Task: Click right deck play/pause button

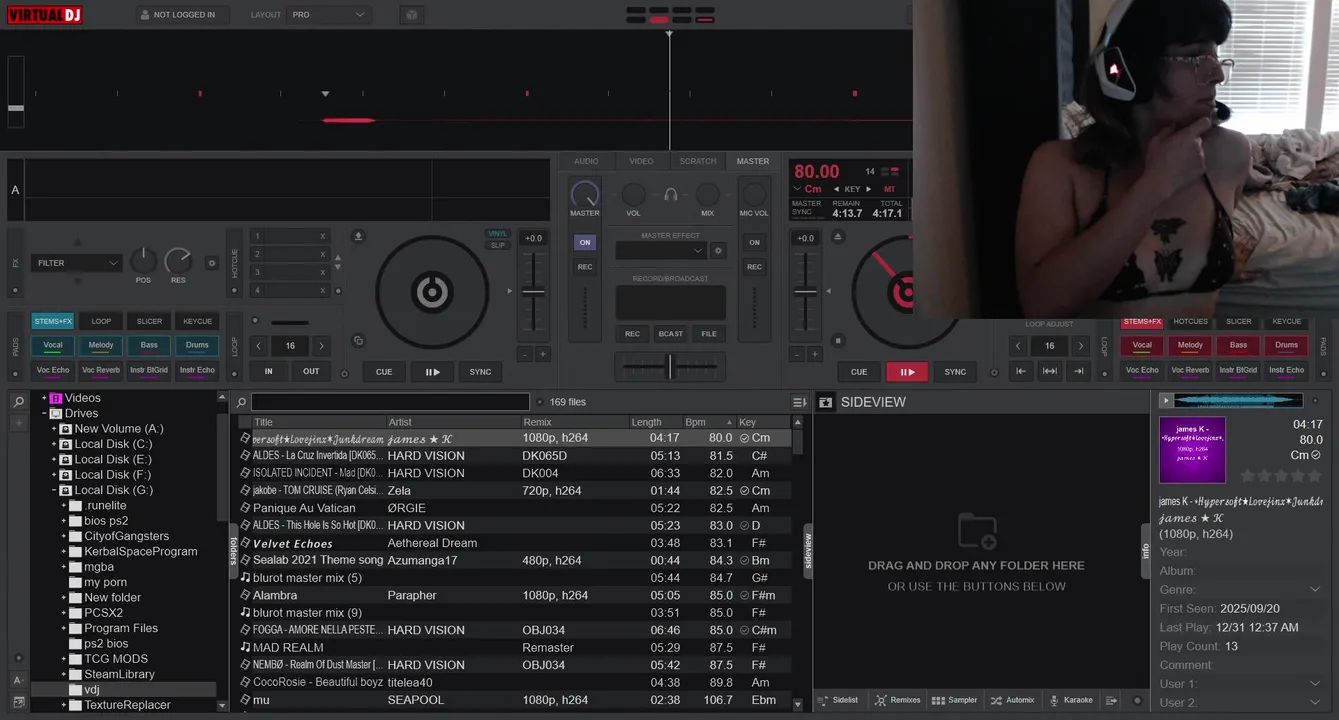Action: pyautogui.click(x=907, y=372)
